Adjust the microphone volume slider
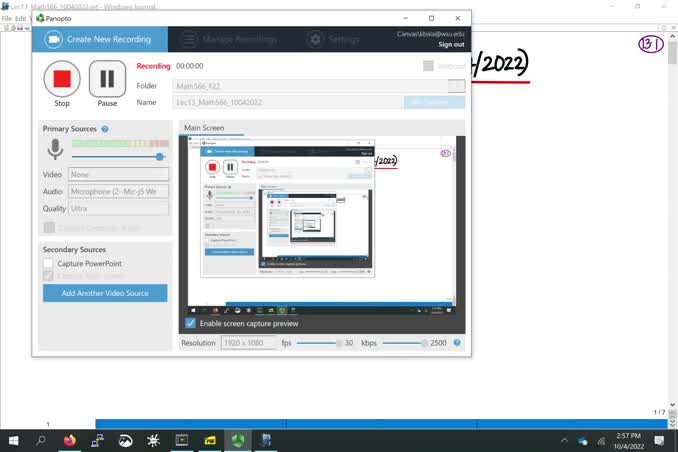Image resolution: width=678 pixels, height=452 pixels. pos(159,157)
